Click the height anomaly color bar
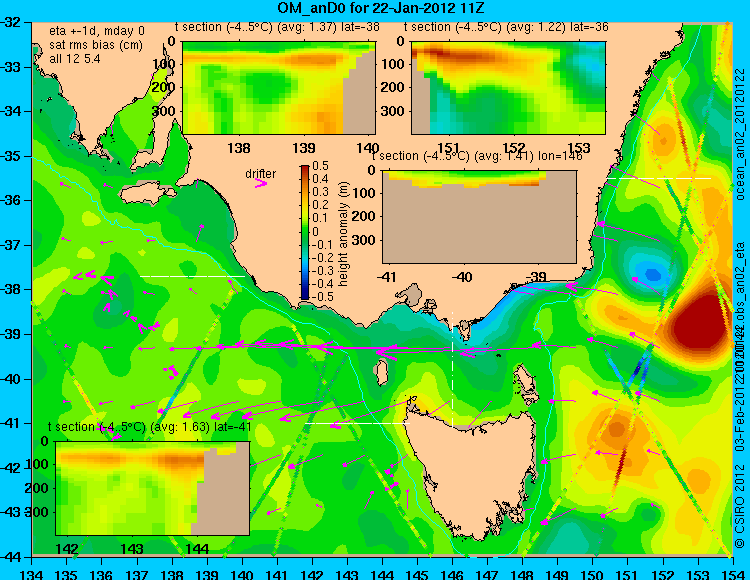Screen dimensions: 750x580 point(305,232)
